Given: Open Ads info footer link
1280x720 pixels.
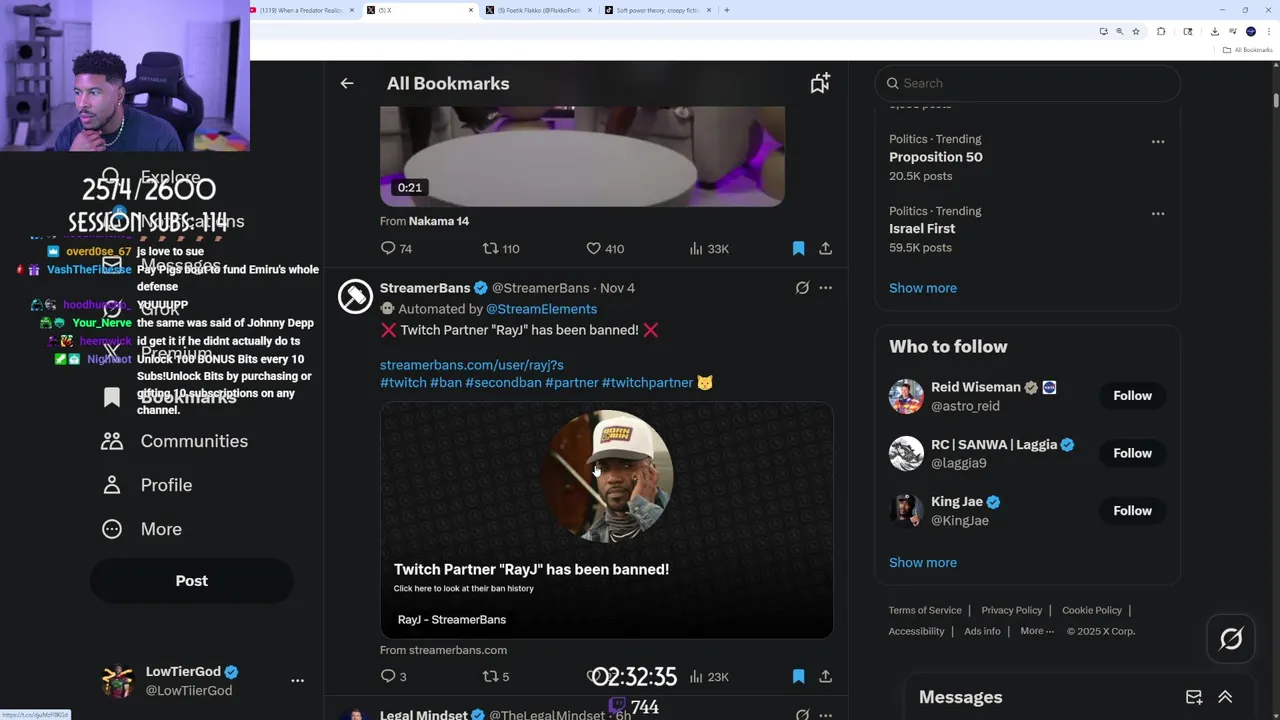Looking at the screenshot, I should [982, 631].
